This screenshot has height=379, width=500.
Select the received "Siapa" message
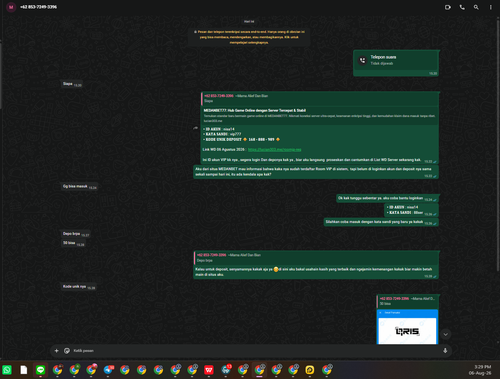(72, 84)
